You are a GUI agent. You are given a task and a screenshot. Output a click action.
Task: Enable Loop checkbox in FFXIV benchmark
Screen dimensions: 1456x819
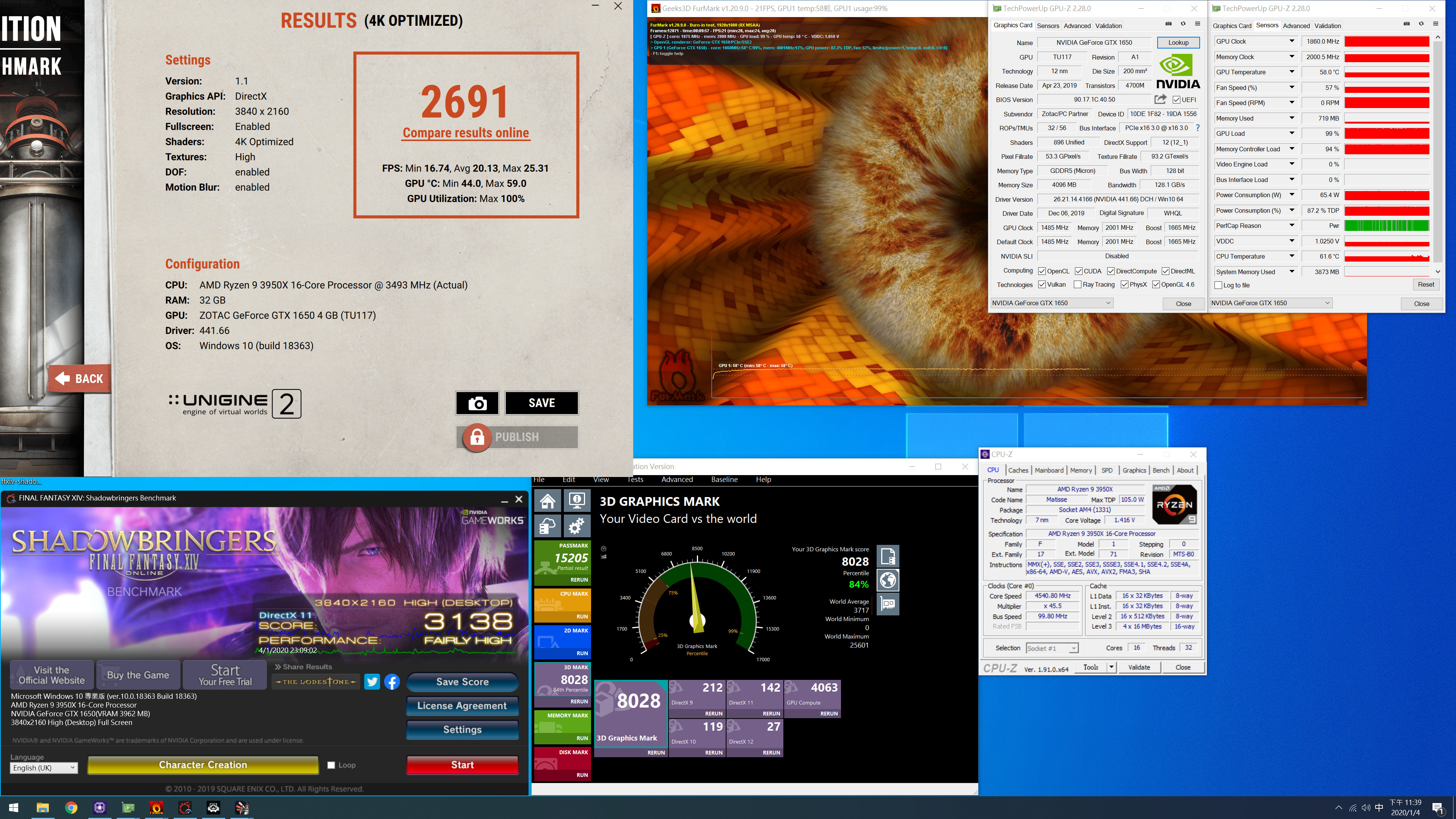[x=331, y=765]
